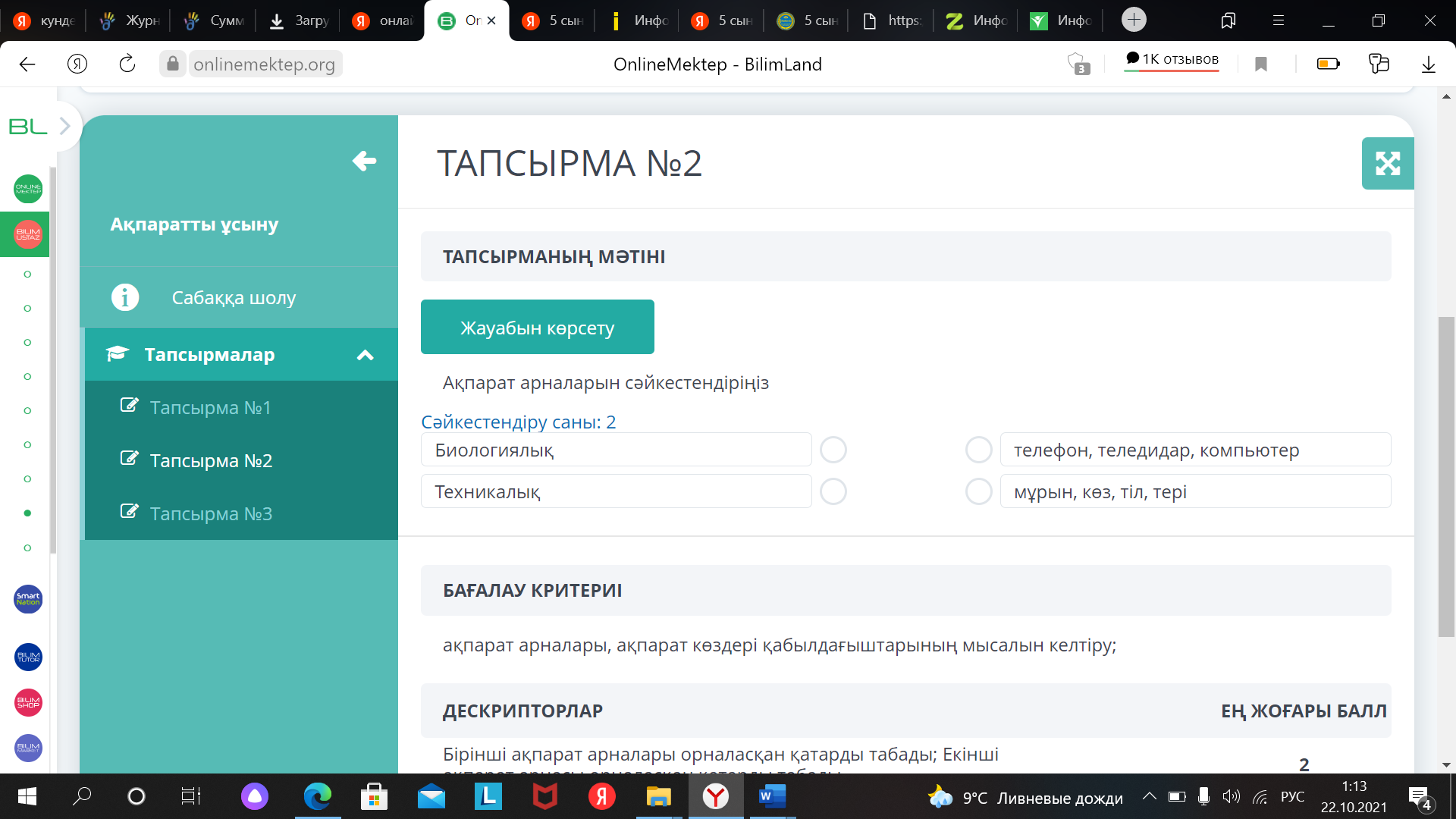Click the Online Mektep round icon

coord(28,189)
